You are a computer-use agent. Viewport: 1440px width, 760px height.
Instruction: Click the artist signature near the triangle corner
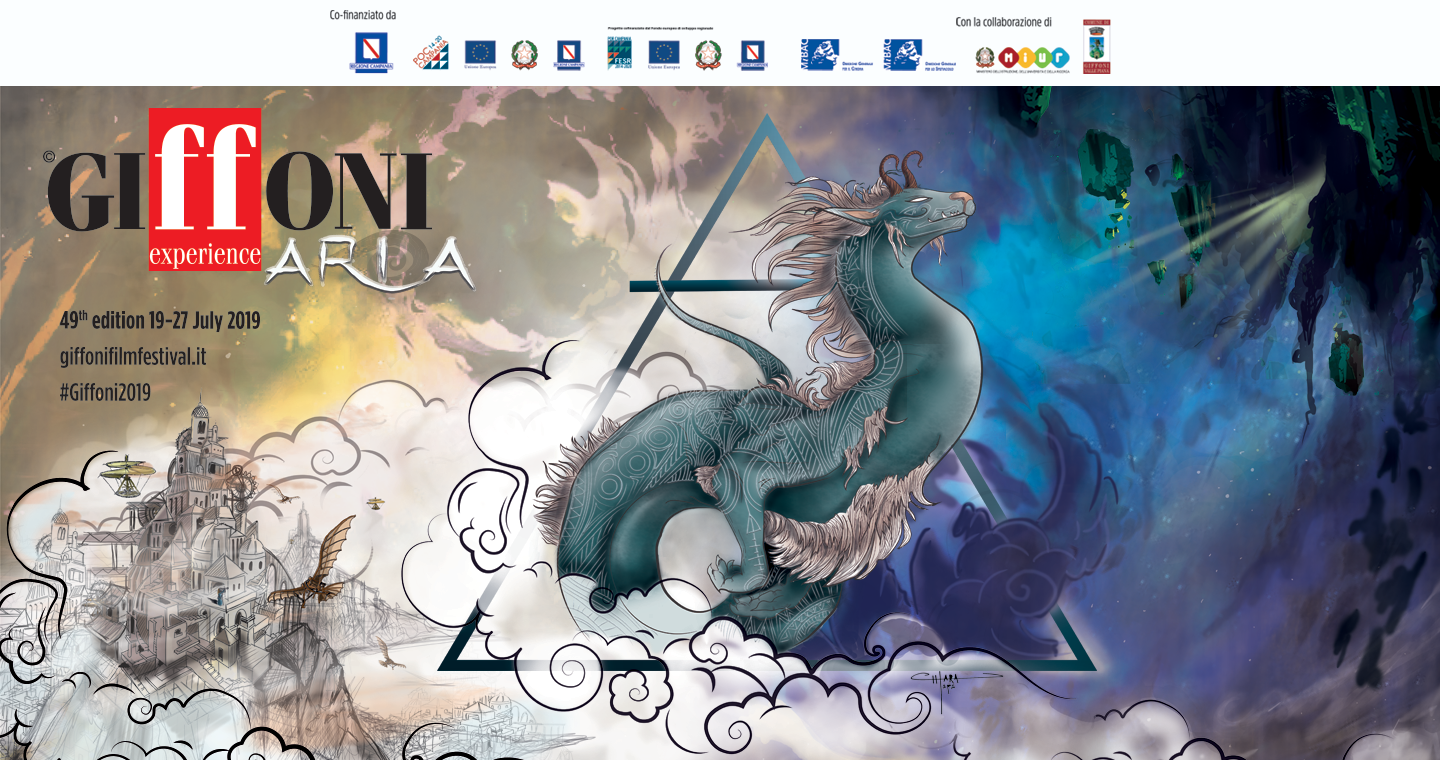pos(955,689)
